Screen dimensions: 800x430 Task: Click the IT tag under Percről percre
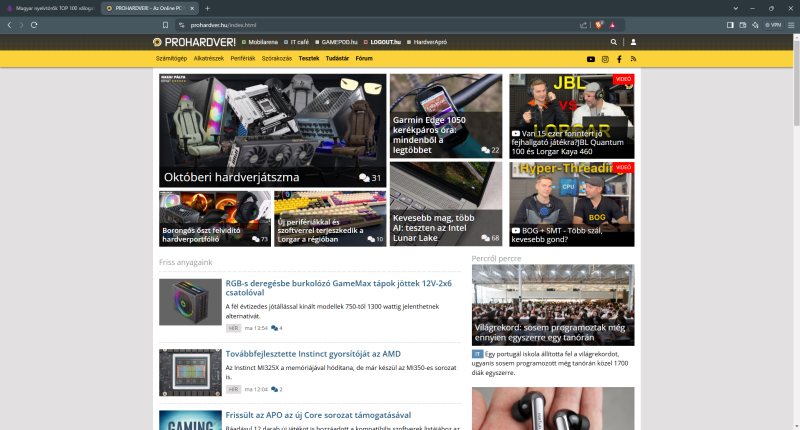point(478,354)
